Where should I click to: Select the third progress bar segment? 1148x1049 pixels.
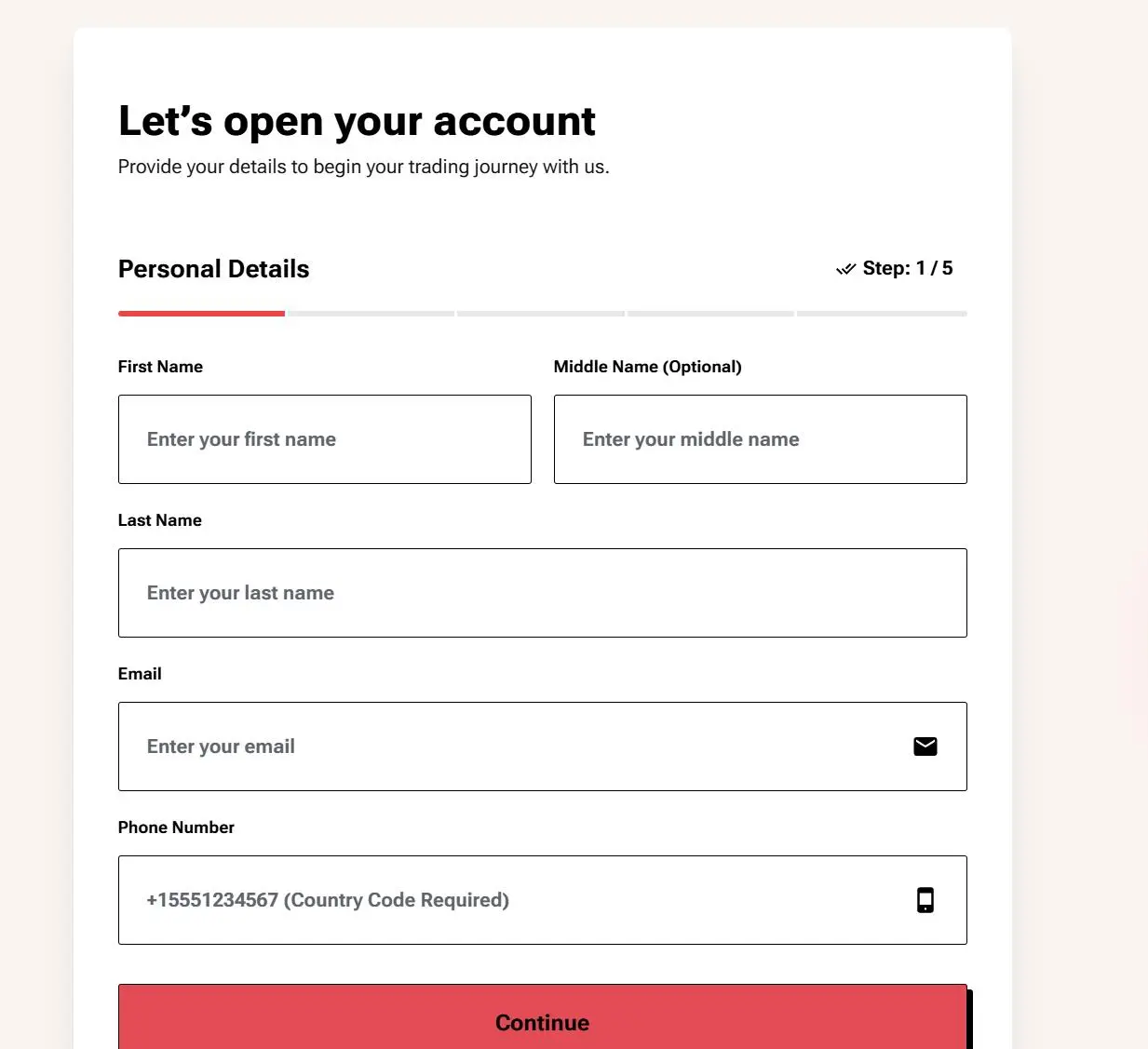(541, 314)
